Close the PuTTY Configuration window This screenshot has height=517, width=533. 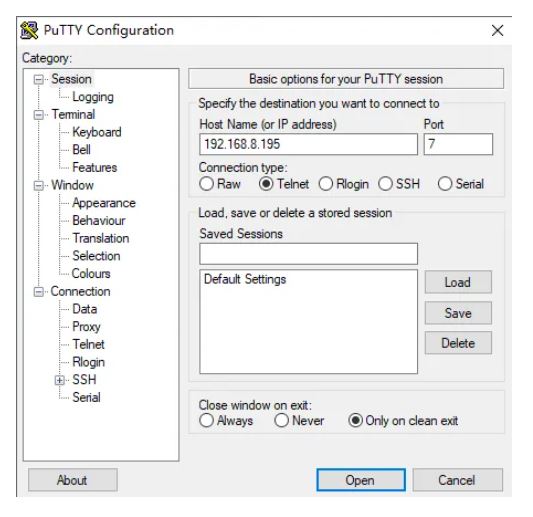click(x=497, y=31)
